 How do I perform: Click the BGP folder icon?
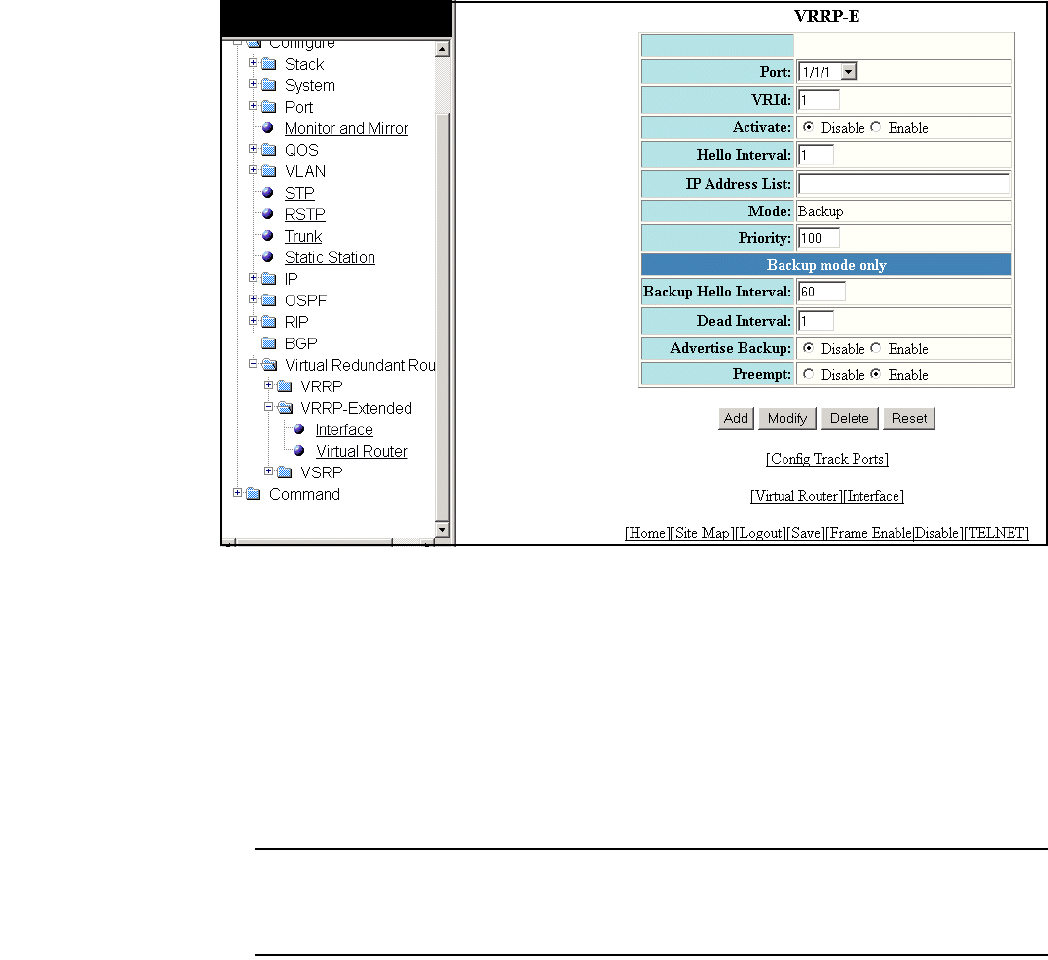coord(269,344)
